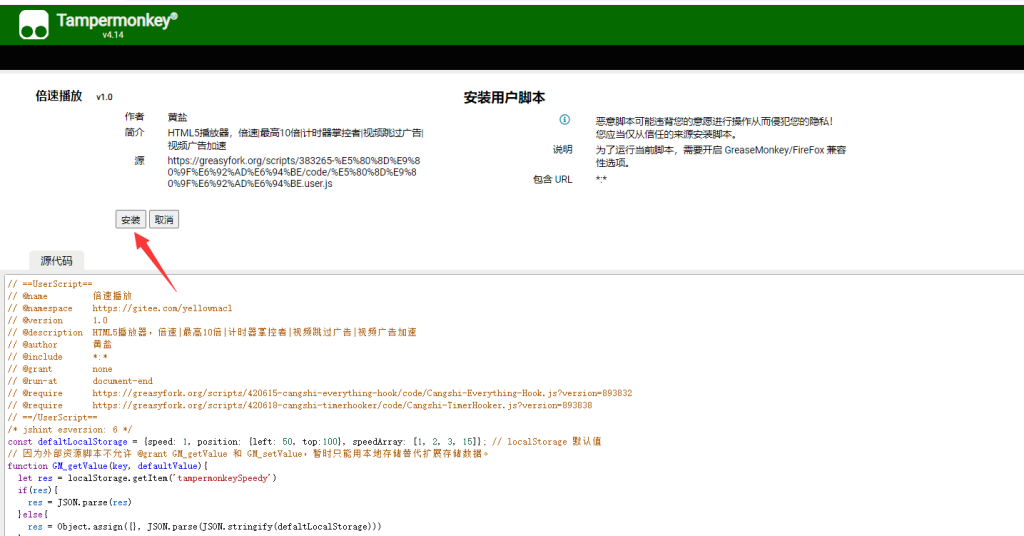
Task: Click the @version 1.0 code line
Action: coord(58,321)
